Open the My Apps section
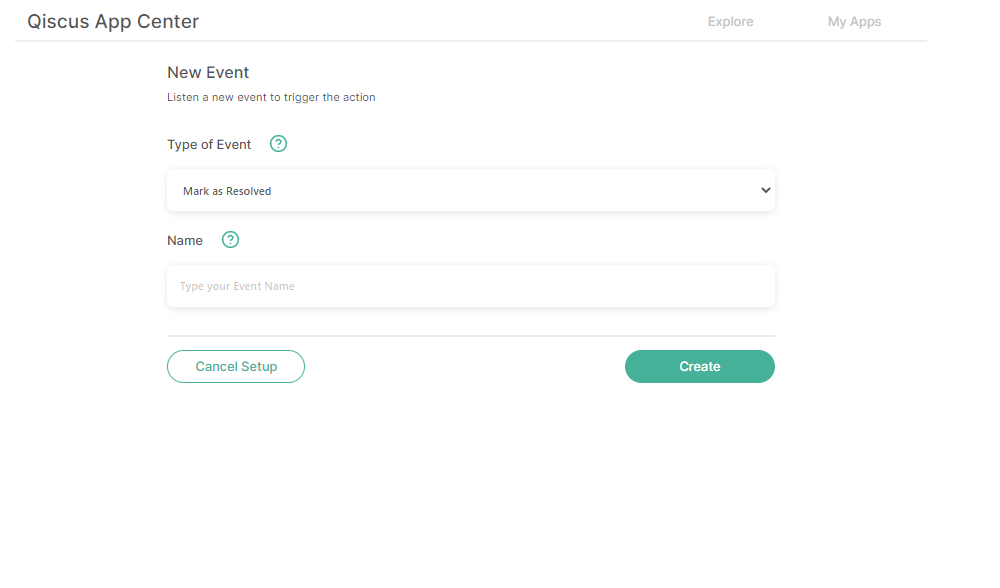This screenshot has height=588, width=1000. [x=854, y=21]
